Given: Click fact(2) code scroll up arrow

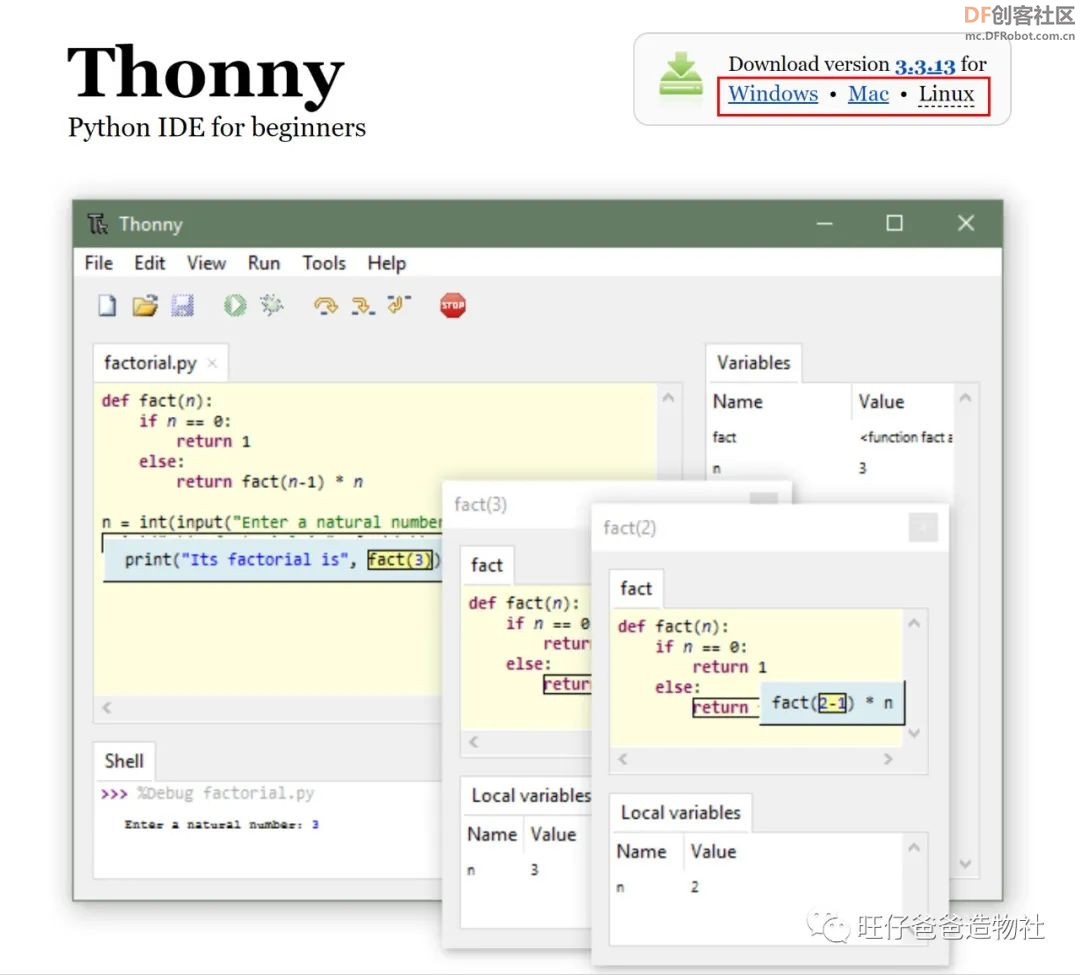Looking at the screenshot, I should (914, 623).
